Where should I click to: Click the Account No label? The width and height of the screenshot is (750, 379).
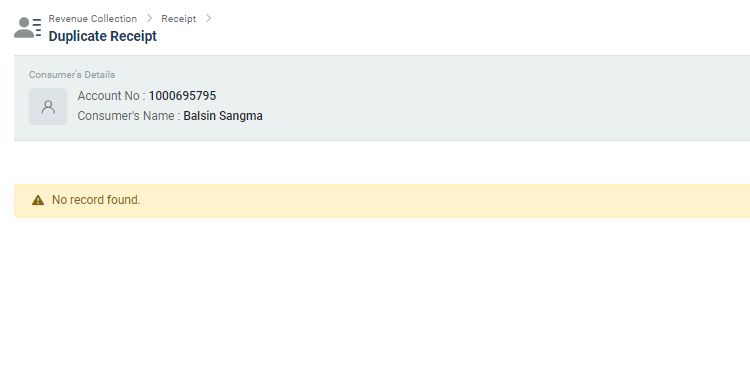click(x=109, y=96)
